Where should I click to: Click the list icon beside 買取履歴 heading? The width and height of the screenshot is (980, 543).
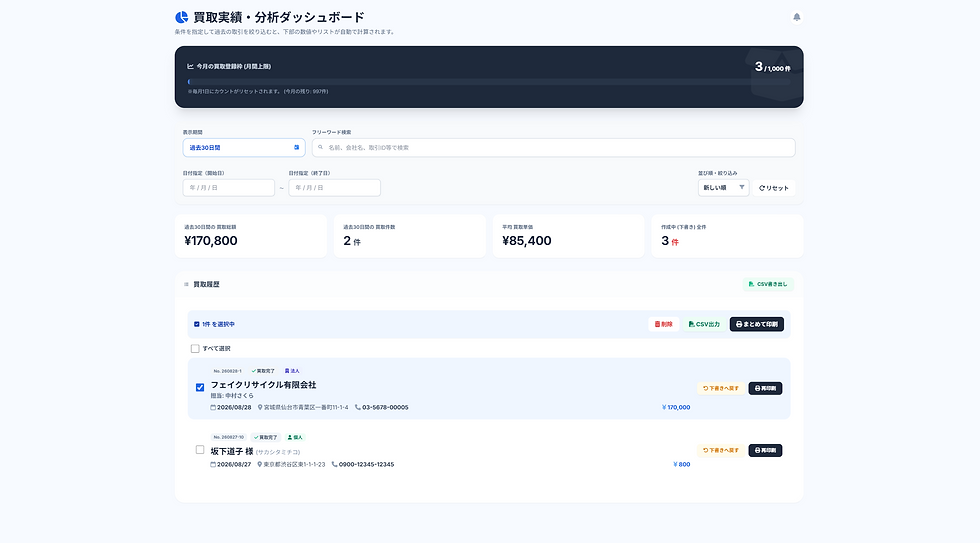[x=186, y=284]
